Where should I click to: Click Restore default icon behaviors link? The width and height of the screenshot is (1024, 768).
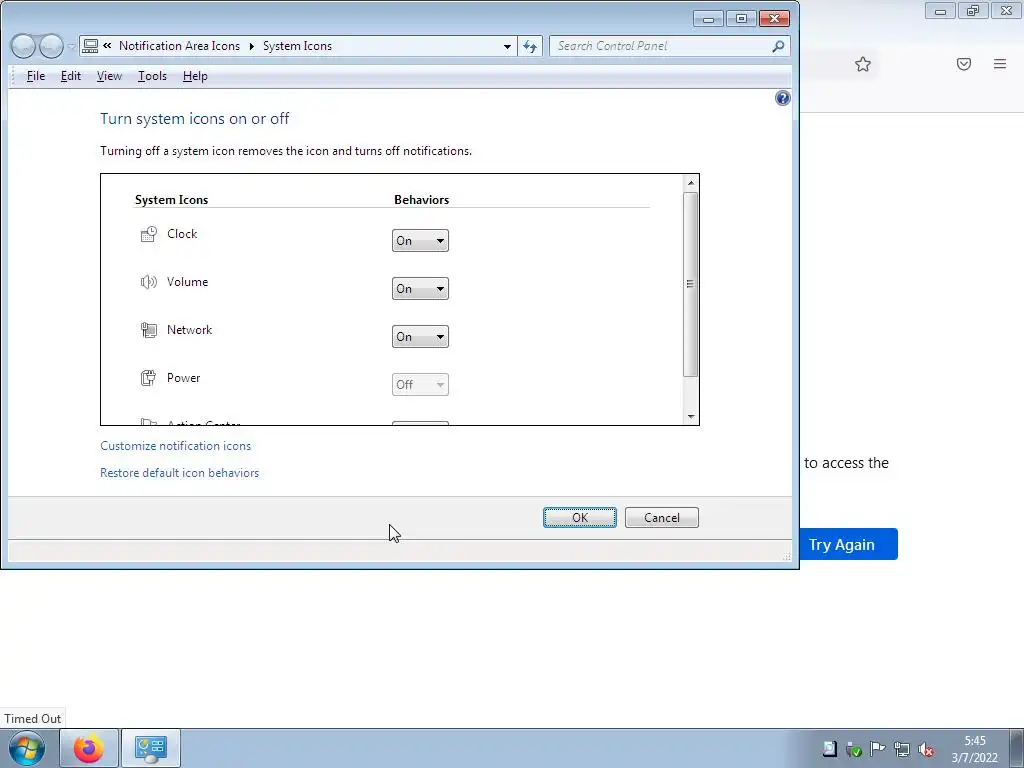[x=180, y=473]
